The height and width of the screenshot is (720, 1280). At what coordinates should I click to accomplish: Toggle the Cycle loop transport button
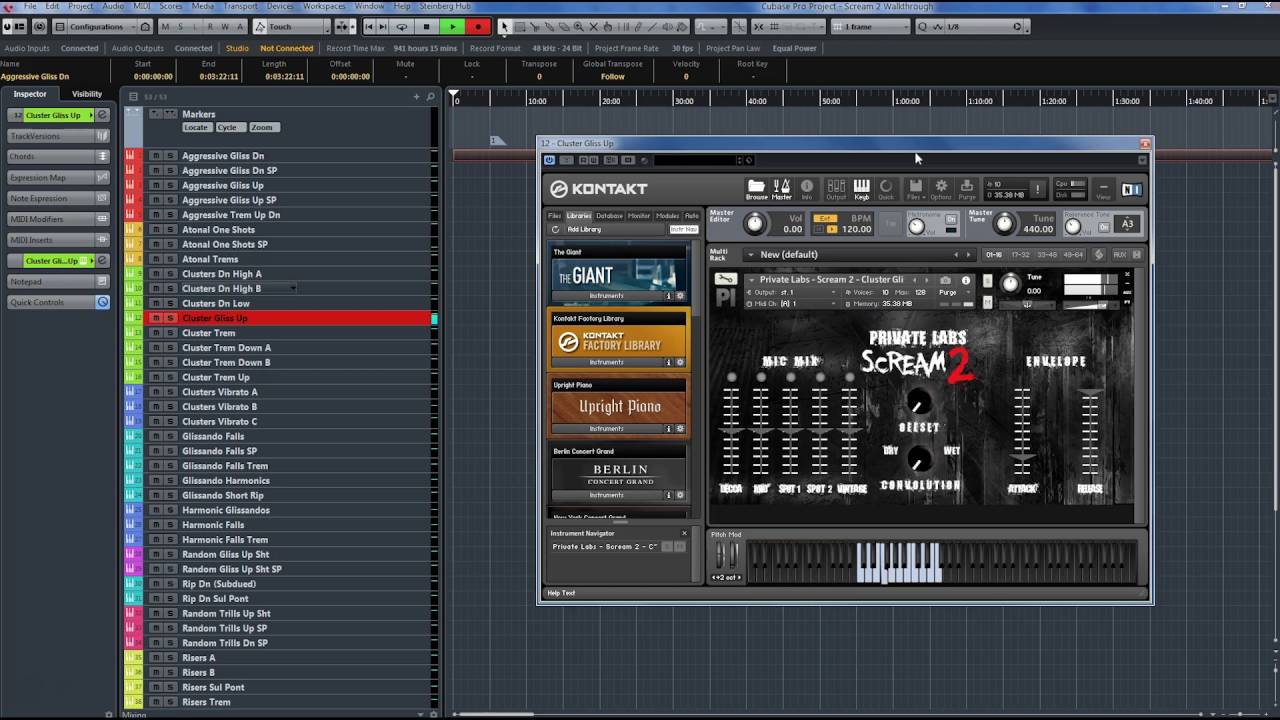(402, 27)
